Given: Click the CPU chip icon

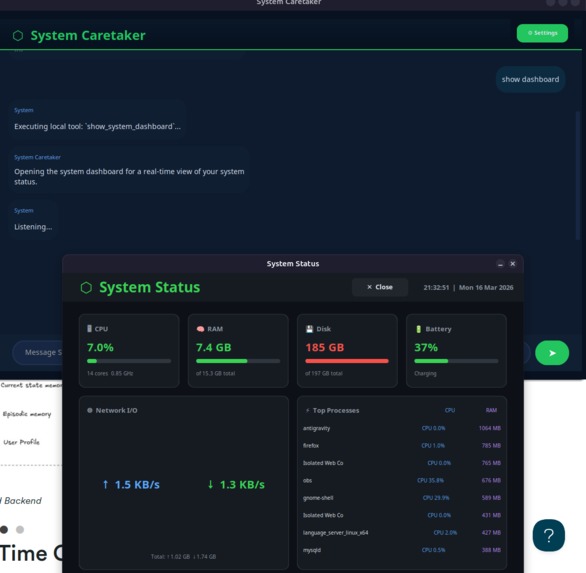Looking at the screenshot, I should 89,329.
